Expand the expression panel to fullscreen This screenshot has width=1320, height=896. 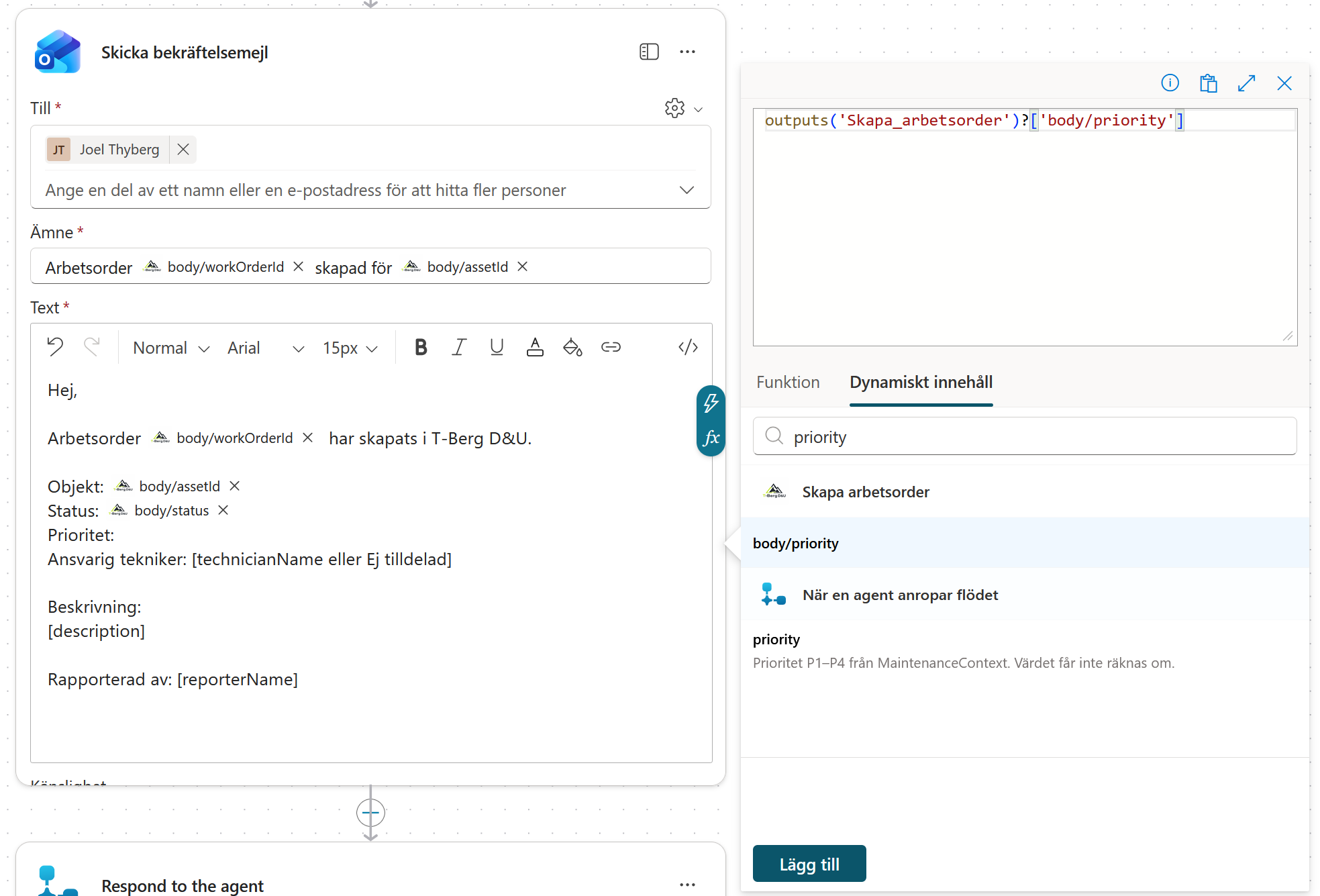pyautogui.click(x=1246, y=83)
